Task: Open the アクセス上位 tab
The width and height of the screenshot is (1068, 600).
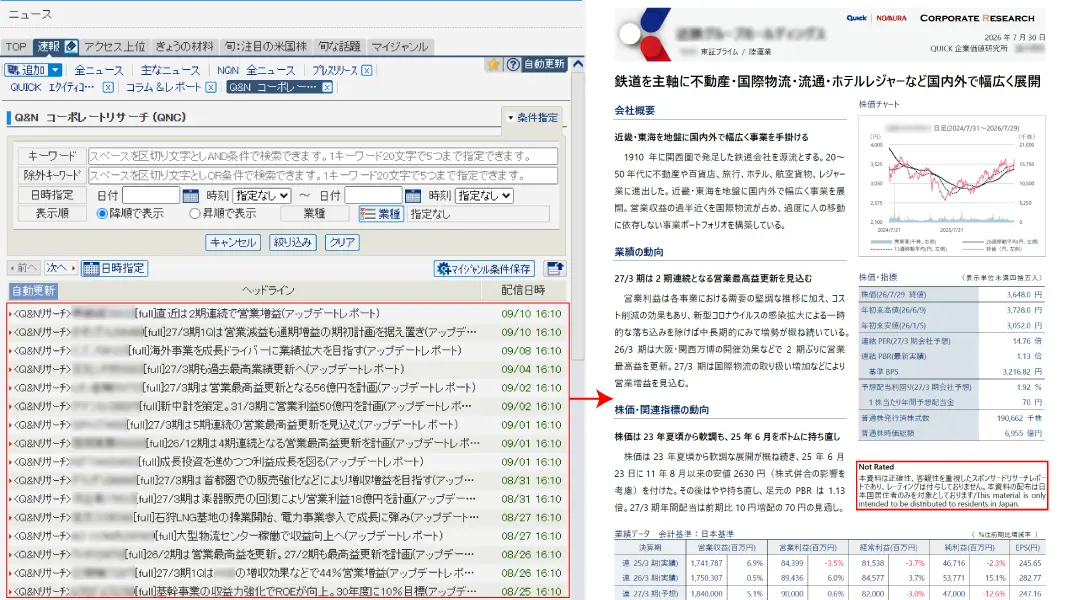Action: tap(114, 46)
